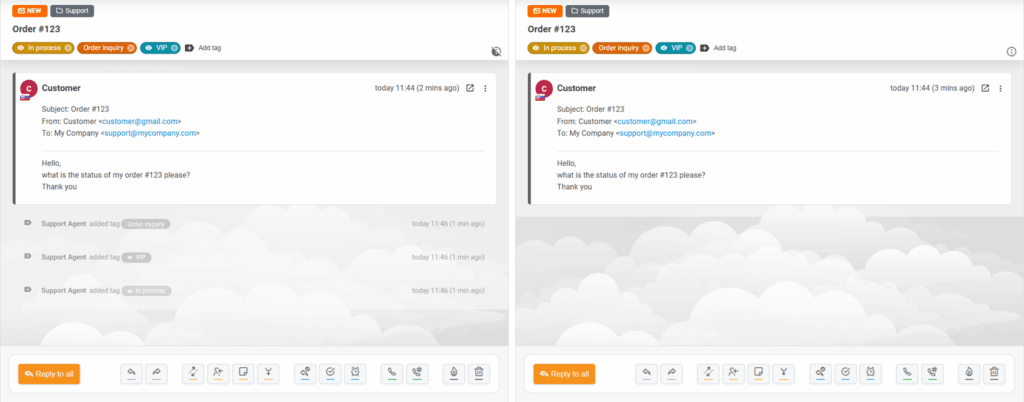Open three-dot message menu in left panel

tap(485, 88)
